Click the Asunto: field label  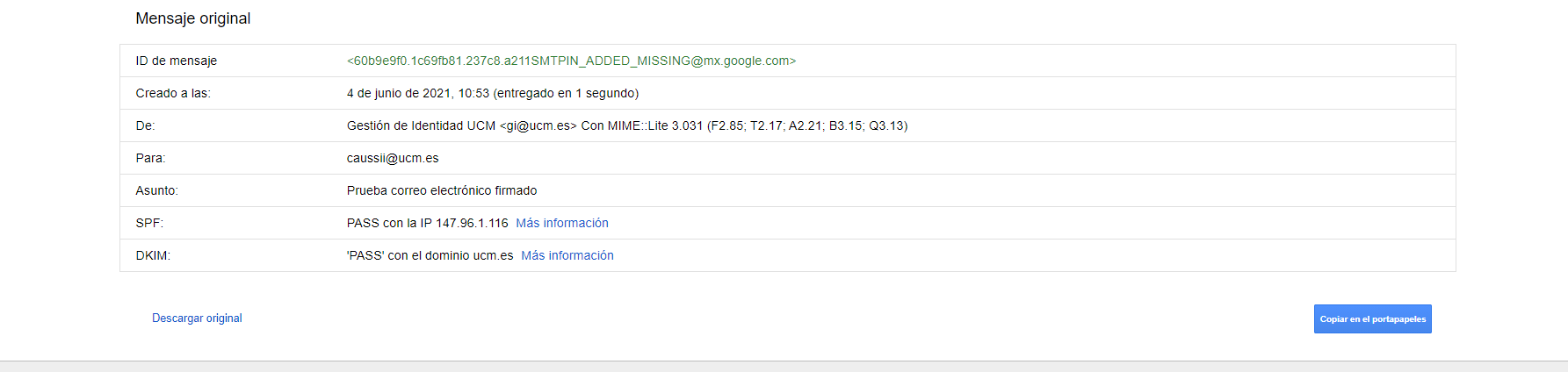(156, 190)
